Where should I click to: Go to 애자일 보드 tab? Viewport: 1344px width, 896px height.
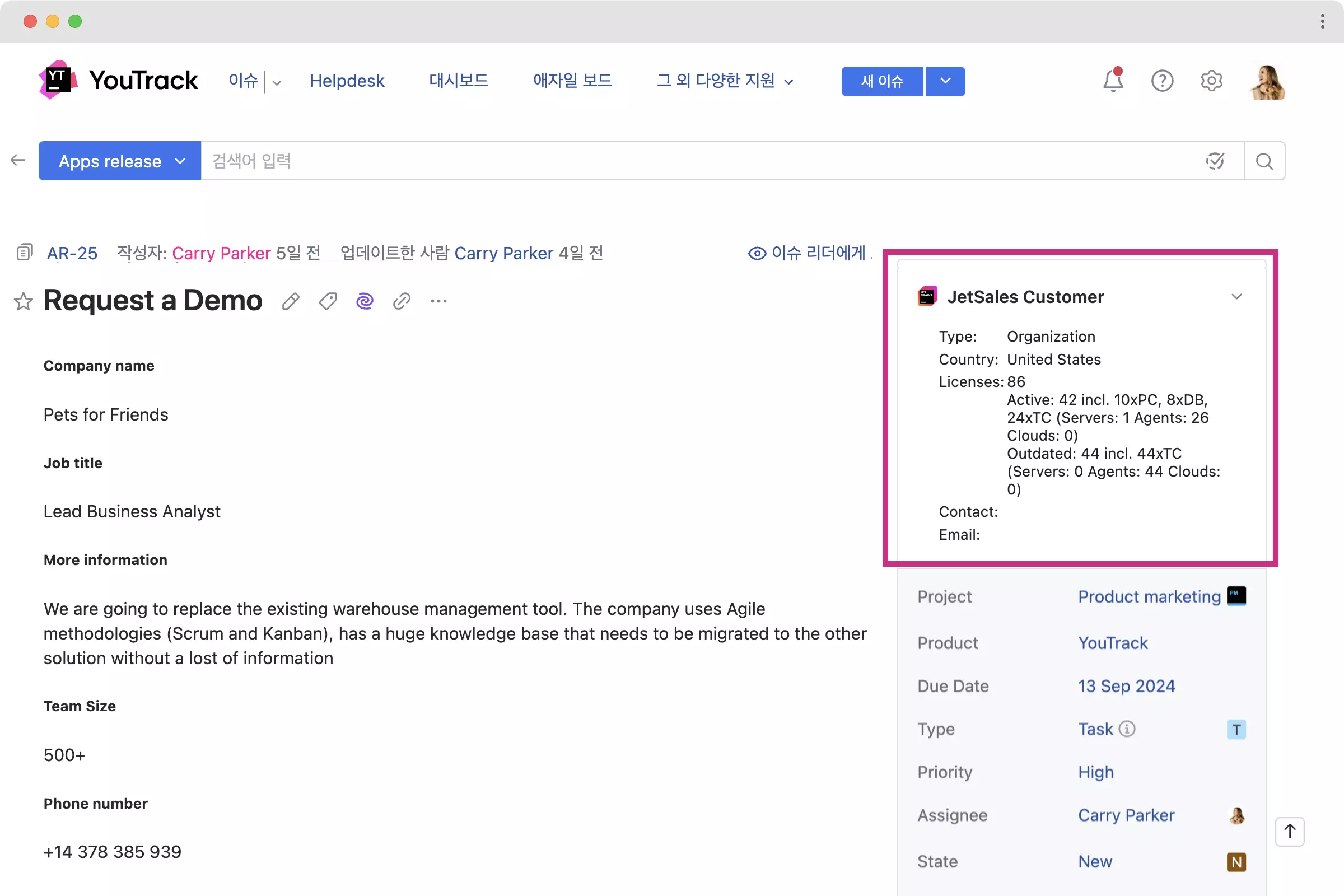tap(572, 81)
